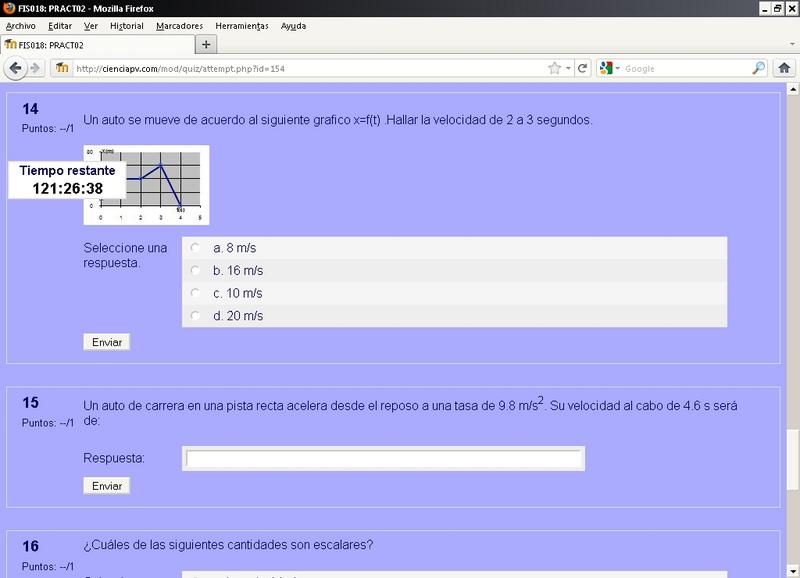Image resolution: width=800 pixels, height=578 pixels.
Task: Reload the page with refresh icon
Action: 582,68
